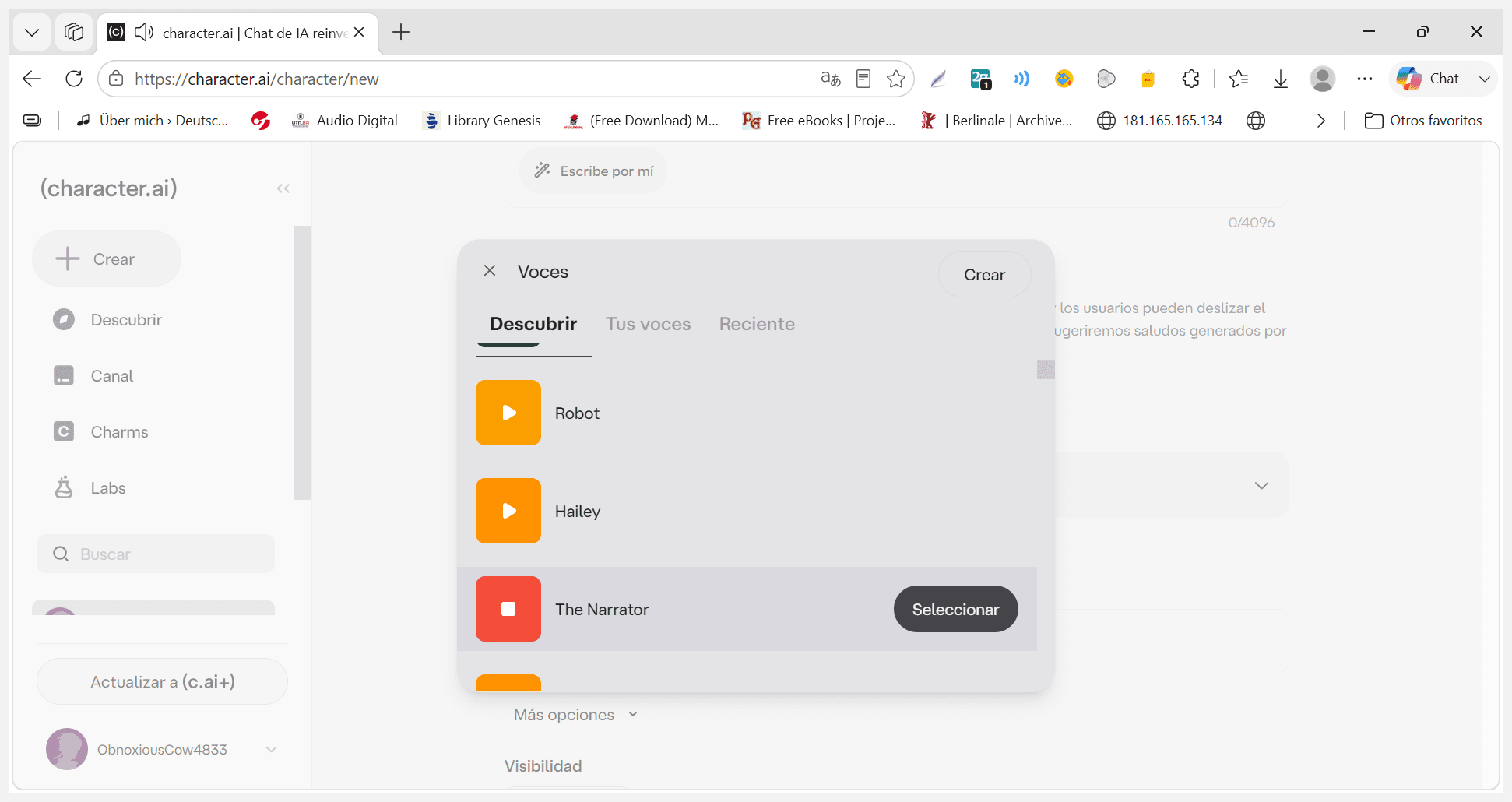Stop The Narrator voice playback

[x=508, y=609]
